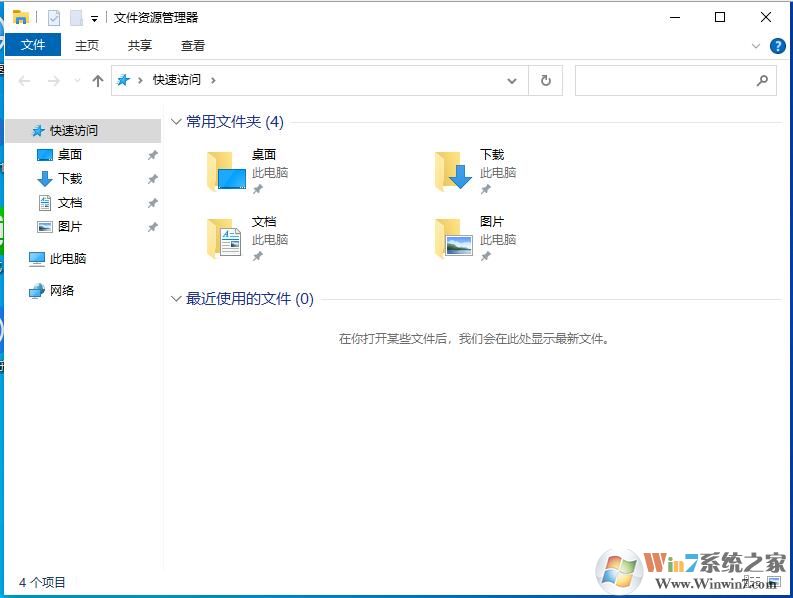
Task: Open Help with the question mark icon
Action: coord(777,46)
